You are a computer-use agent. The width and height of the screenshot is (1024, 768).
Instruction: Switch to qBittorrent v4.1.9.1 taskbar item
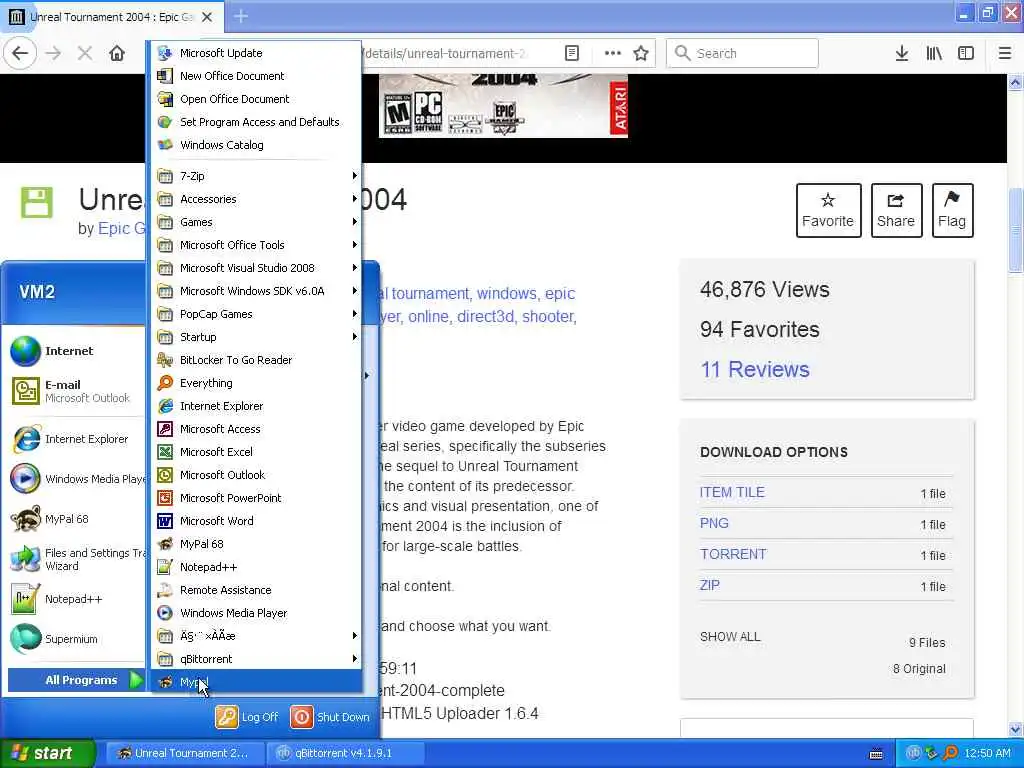[x=345, y=753]
